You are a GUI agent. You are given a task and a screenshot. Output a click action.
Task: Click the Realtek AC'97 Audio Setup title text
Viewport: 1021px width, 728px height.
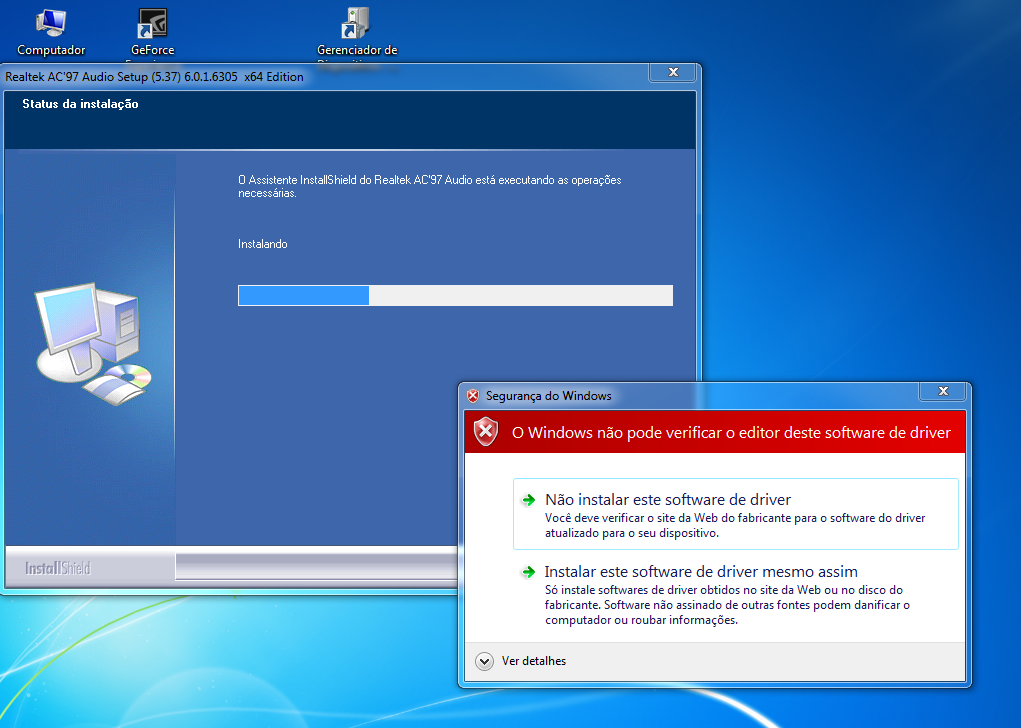(154, 77)
